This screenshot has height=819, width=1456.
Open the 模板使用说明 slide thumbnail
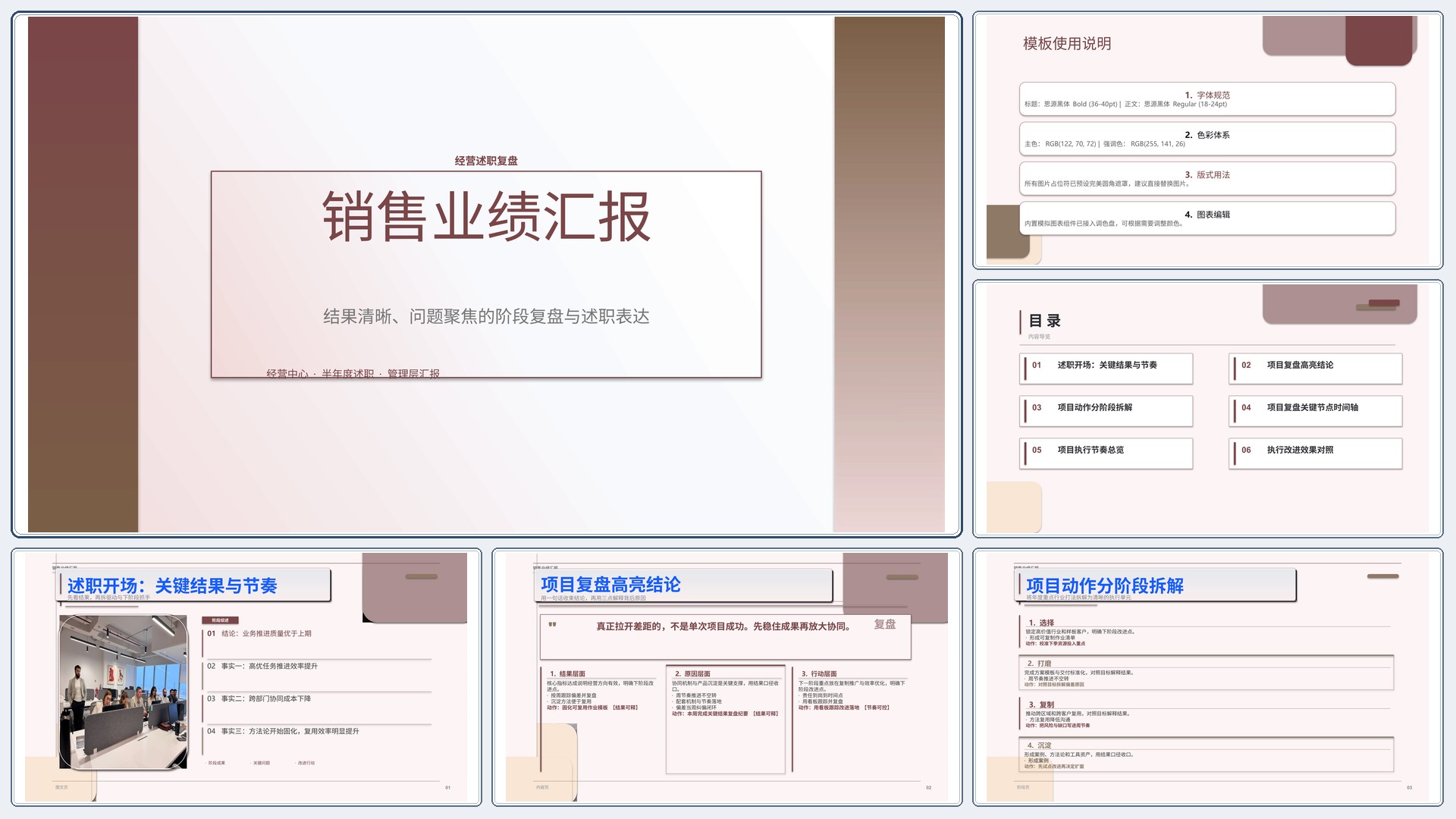(1207, 140)
